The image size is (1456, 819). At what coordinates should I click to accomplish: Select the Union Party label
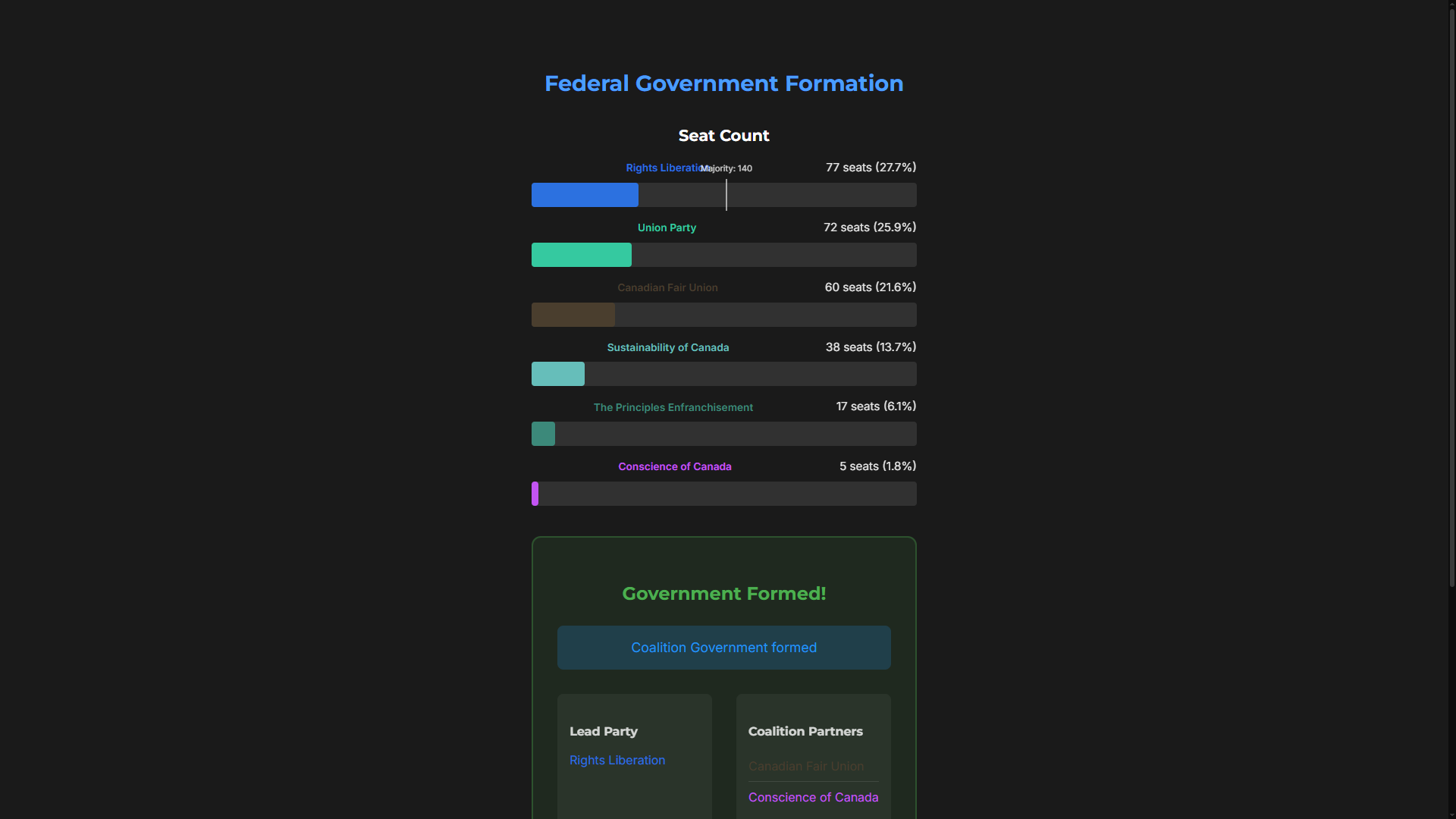point(667,227)
